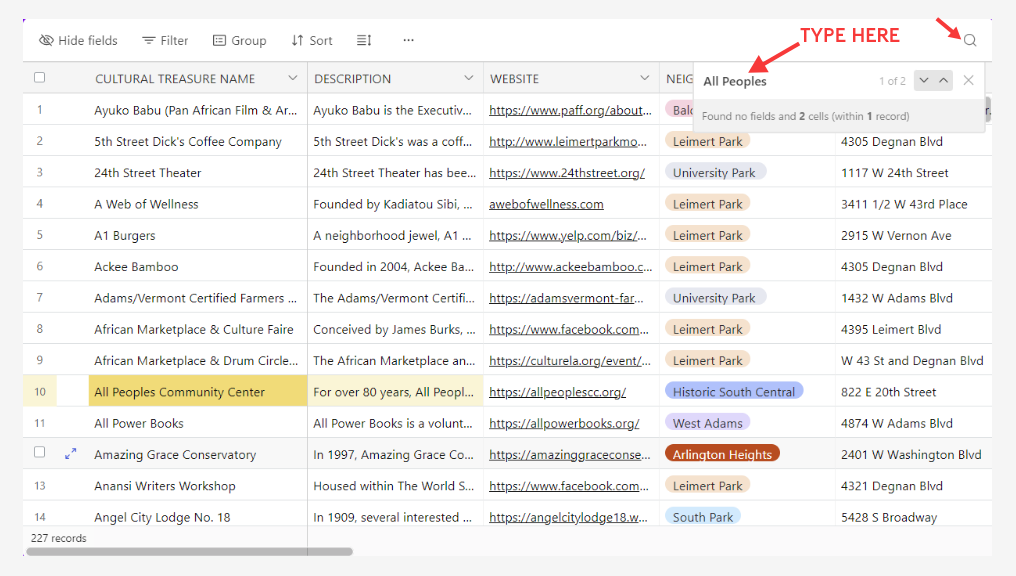
Task: Select All Peoples Community Center cell
Action: 198,391
